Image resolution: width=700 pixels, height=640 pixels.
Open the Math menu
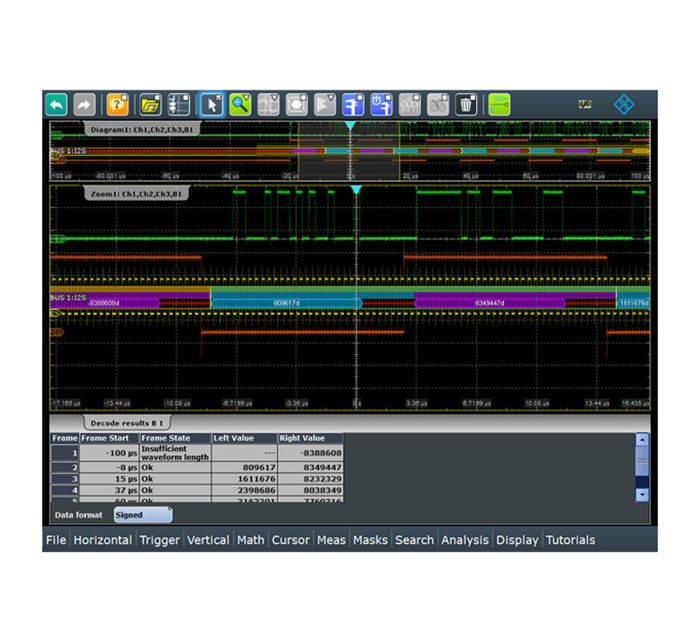[x=250, y=540]
